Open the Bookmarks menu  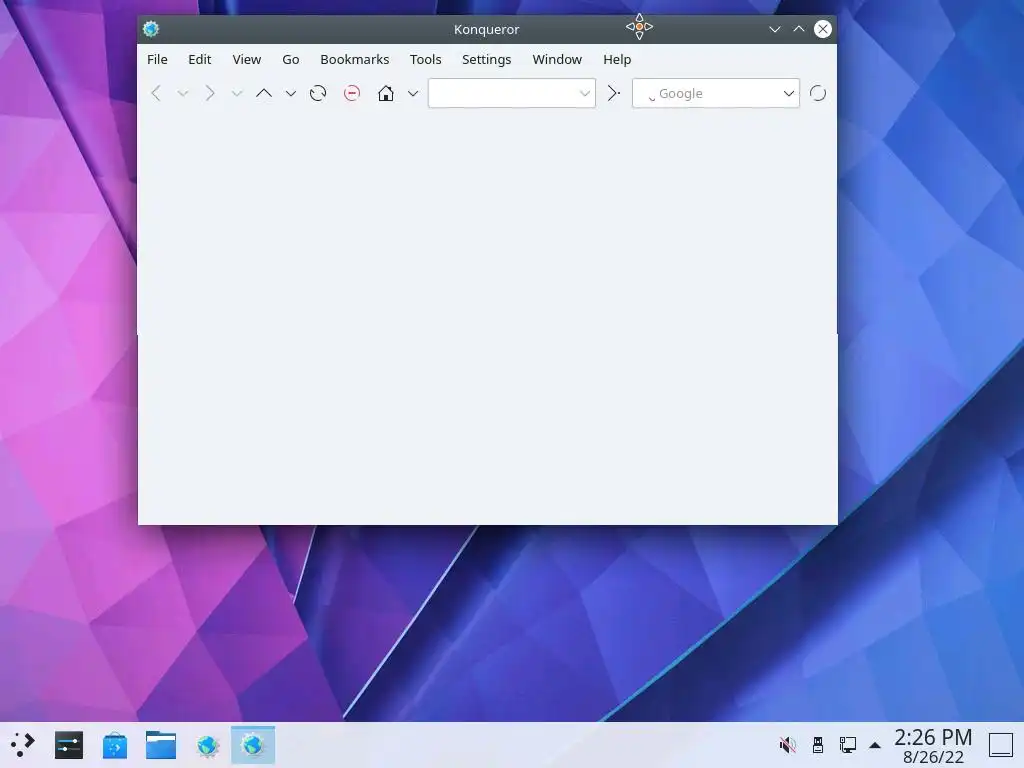coord(355,59)
